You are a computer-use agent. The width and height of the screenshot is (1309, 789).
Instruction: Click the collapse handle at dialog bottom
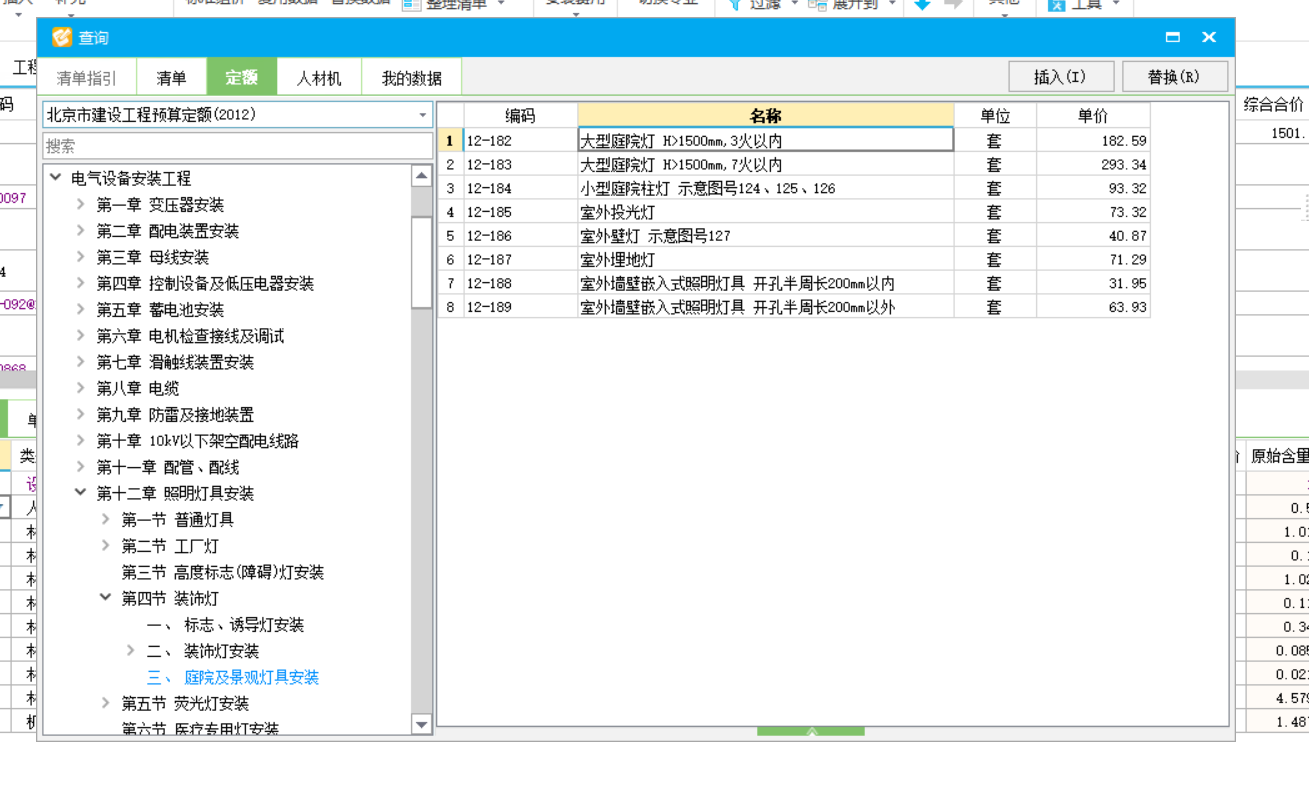[811, 732]
